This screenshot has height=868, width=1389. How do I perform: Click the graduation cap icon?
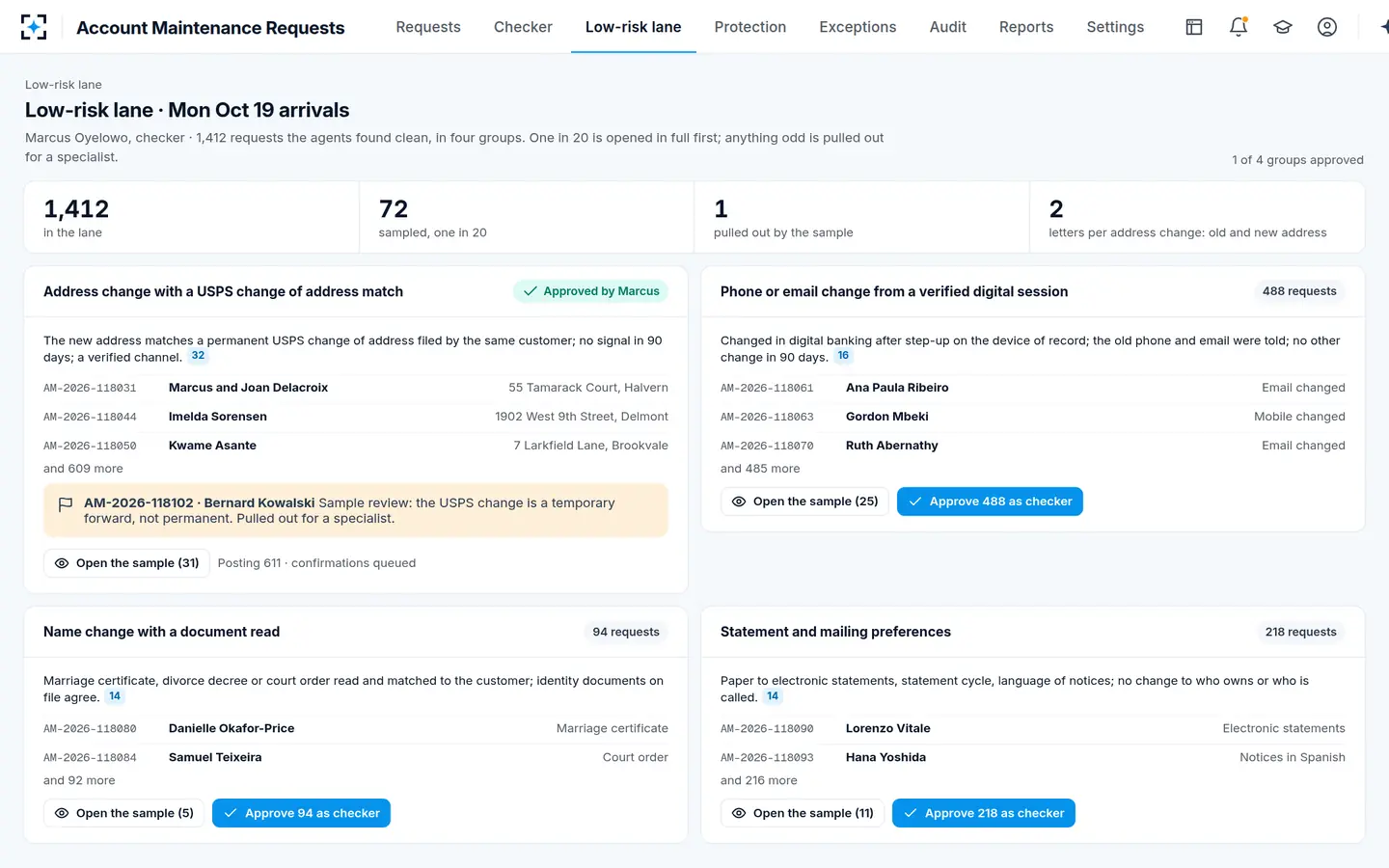pyautogui.click(x=1283, y=27)
